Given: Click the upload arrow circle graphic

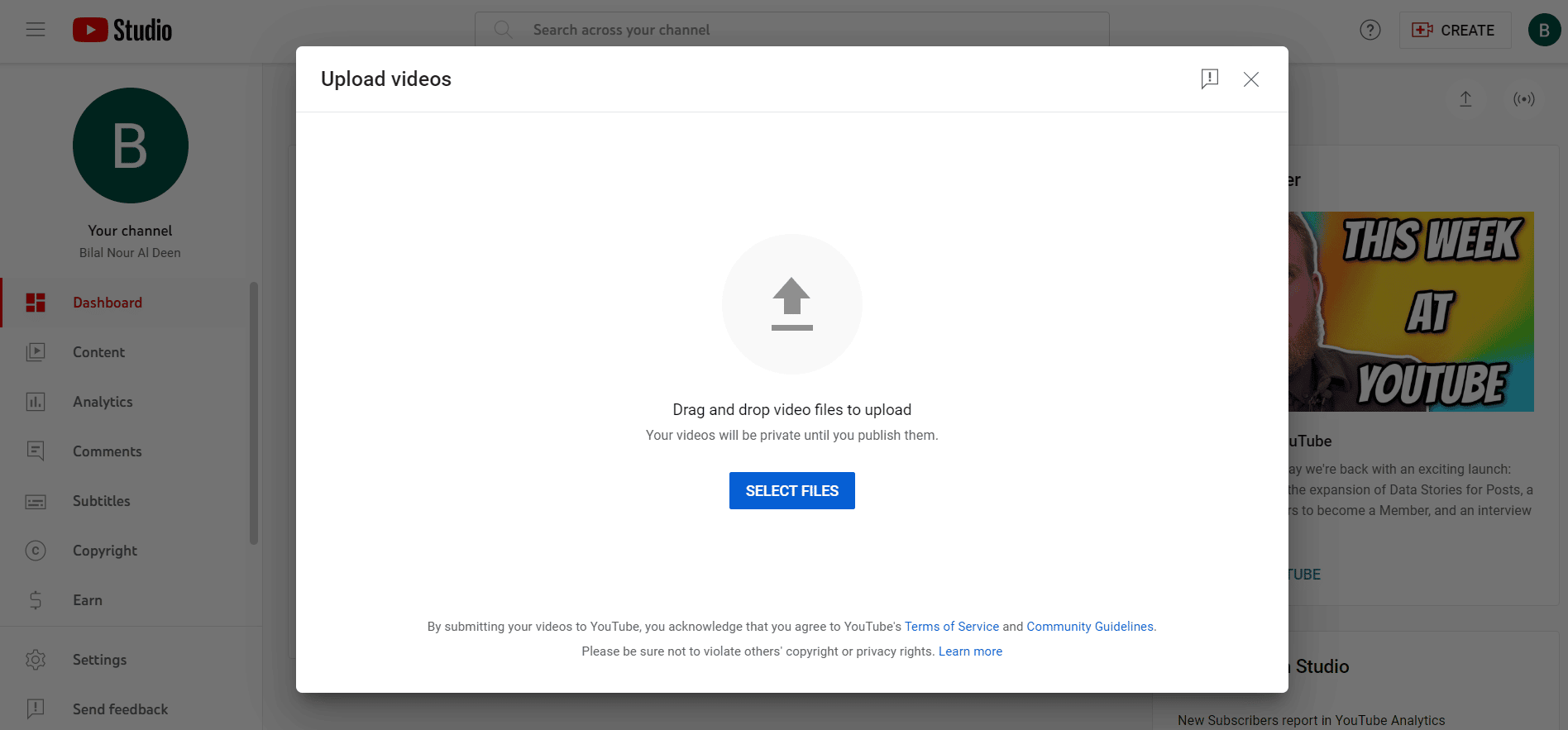Looking at the screenshot, I should [792, 304].
